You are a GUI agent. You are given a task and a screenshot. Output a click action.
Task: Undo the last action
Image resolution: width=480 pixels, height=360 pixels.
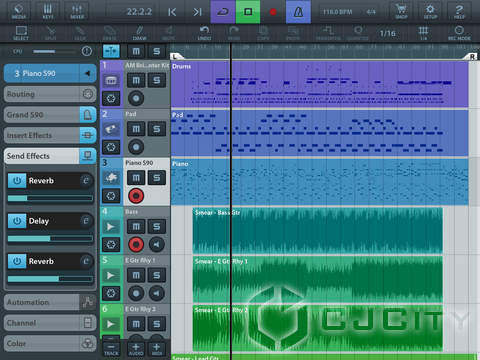pos(204,33)
